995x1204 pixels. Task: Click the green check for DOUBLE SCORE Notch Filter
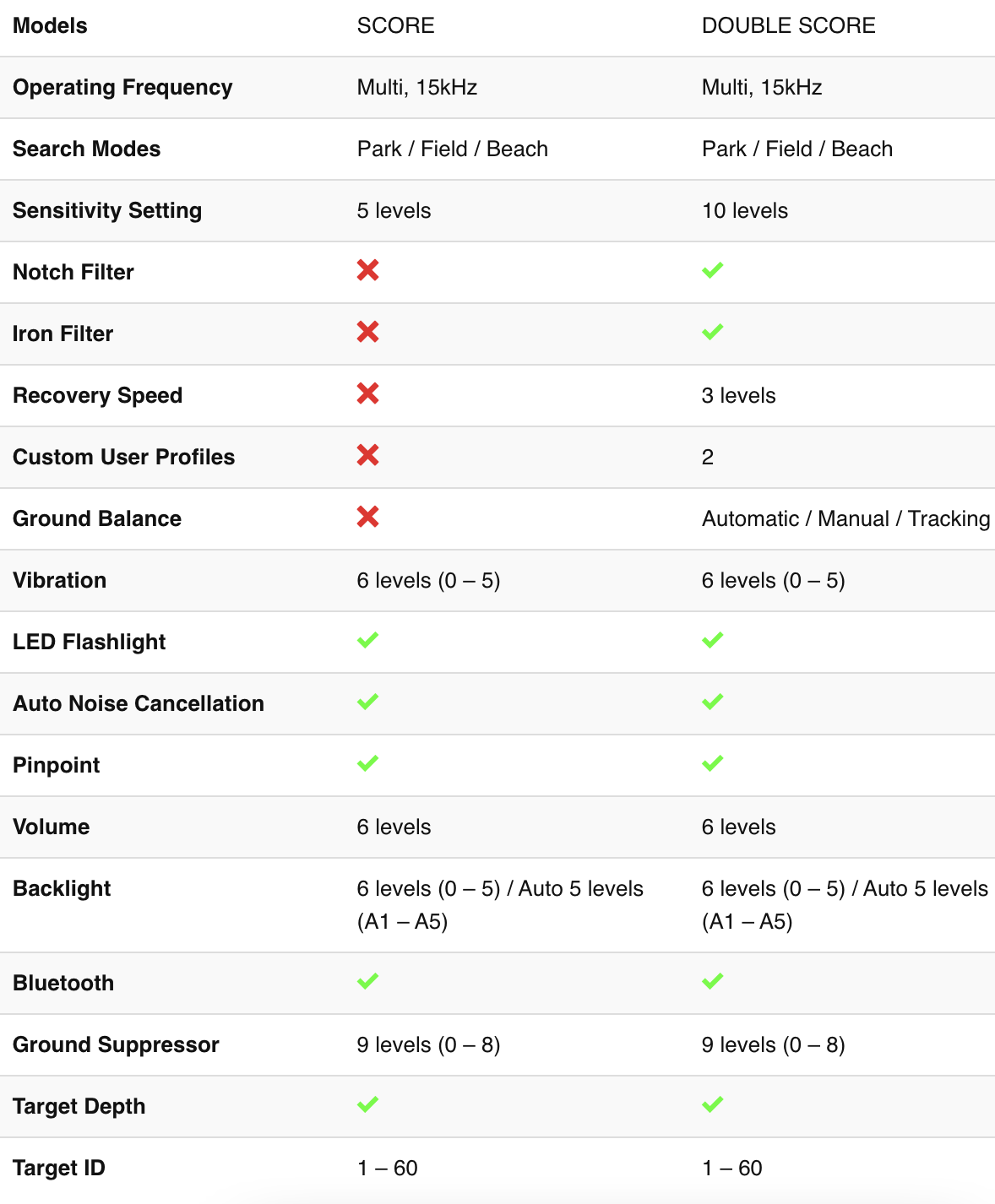pos(712,270)
